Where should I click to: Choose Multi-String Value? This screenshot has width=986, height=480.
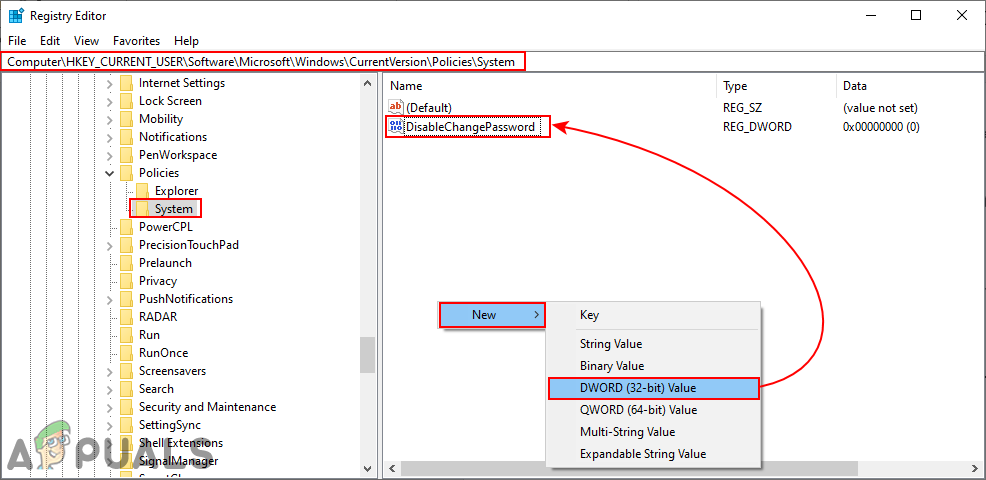tap(653, 432)
